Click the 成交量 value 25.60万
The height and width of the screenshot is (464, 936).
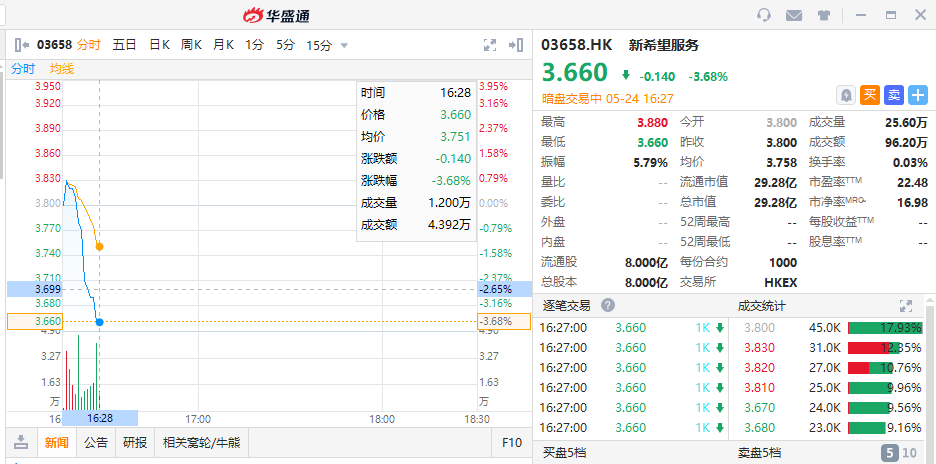(x=906, y=122)
